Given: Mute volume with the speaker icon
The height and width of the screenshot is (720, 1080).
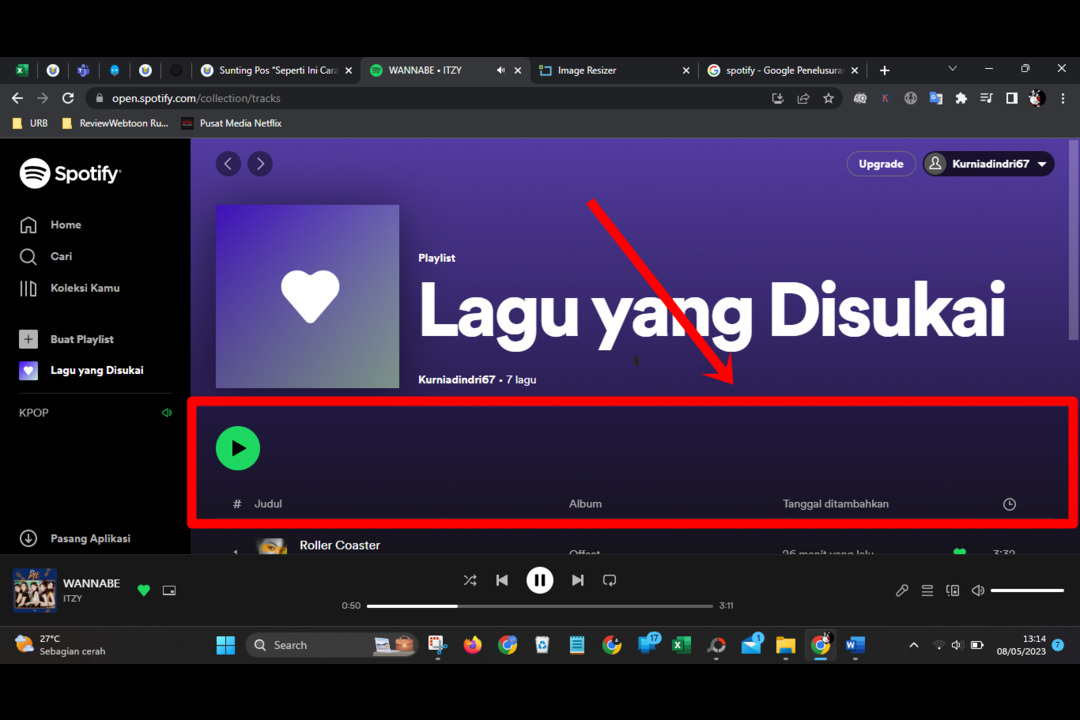Looking at the screenshot, I should tap(978, 590).
